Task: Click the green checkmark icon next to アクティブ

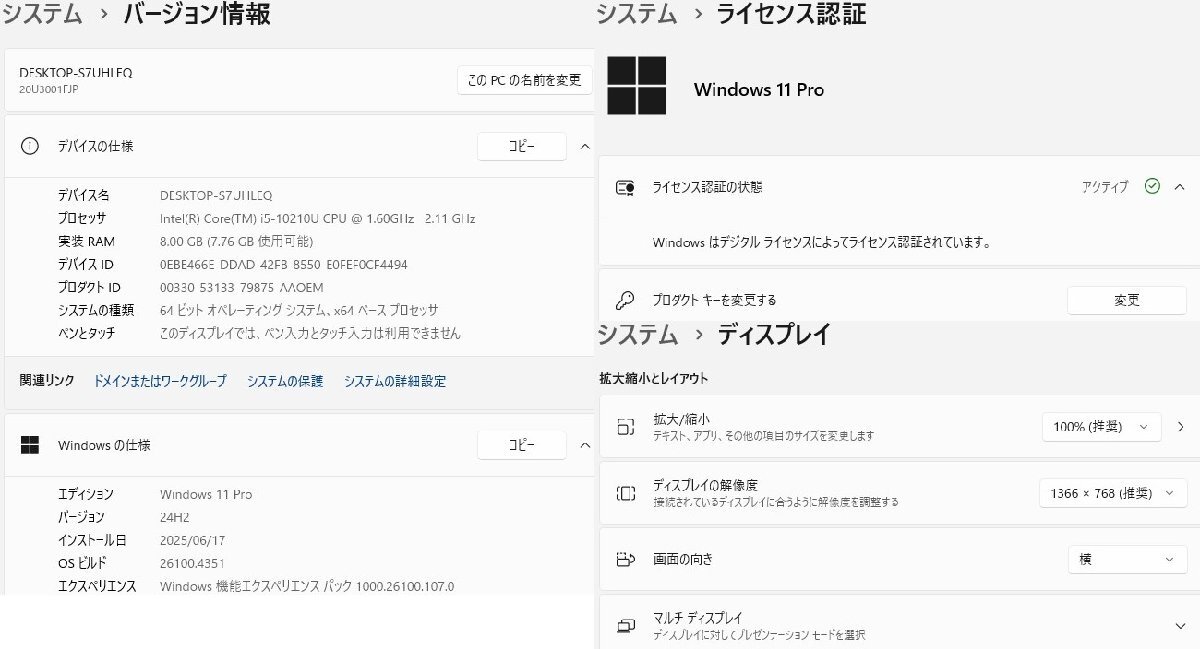Action: click(1152, 186)
